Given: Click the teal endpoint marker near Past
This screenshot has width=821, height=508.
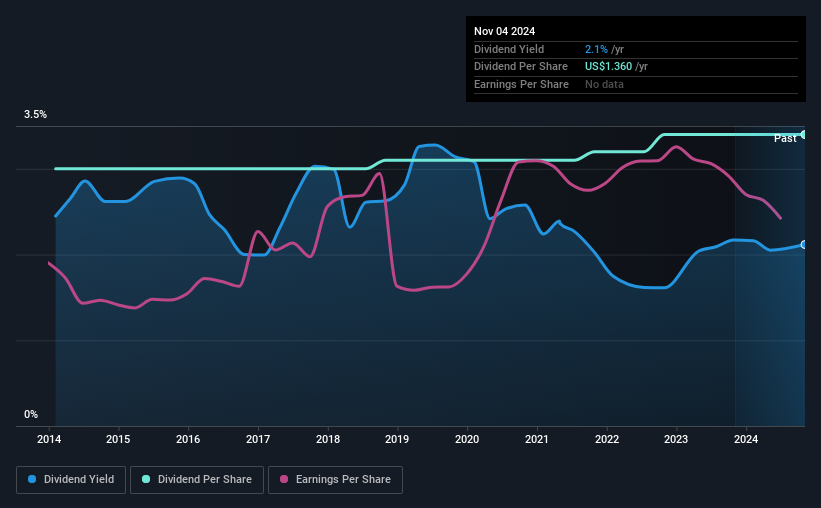Looking at the screenshot, I should 804,135.
